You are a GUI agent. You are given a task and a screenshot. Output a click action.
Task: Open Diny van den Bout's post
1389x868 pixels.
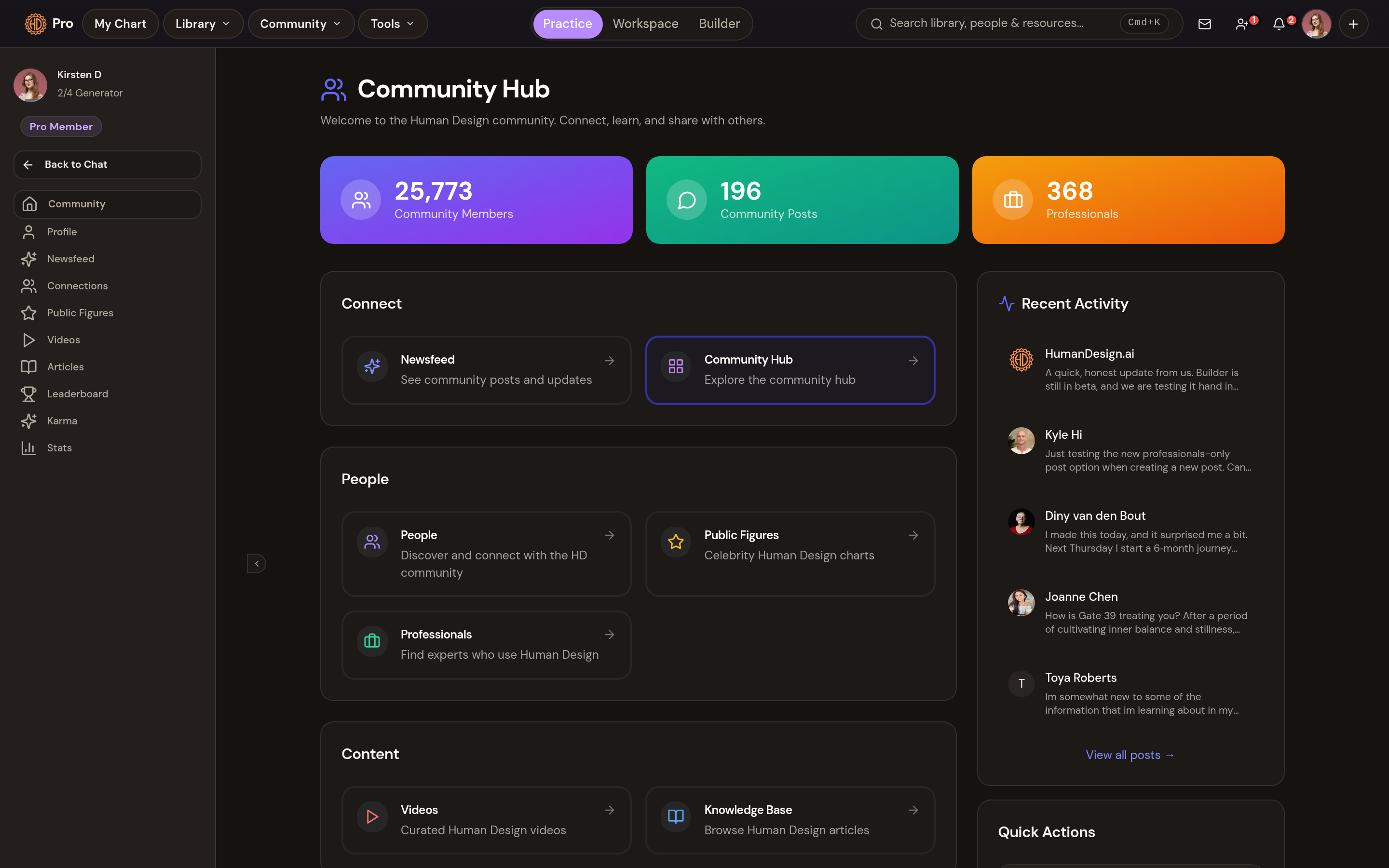(1130, 531)
